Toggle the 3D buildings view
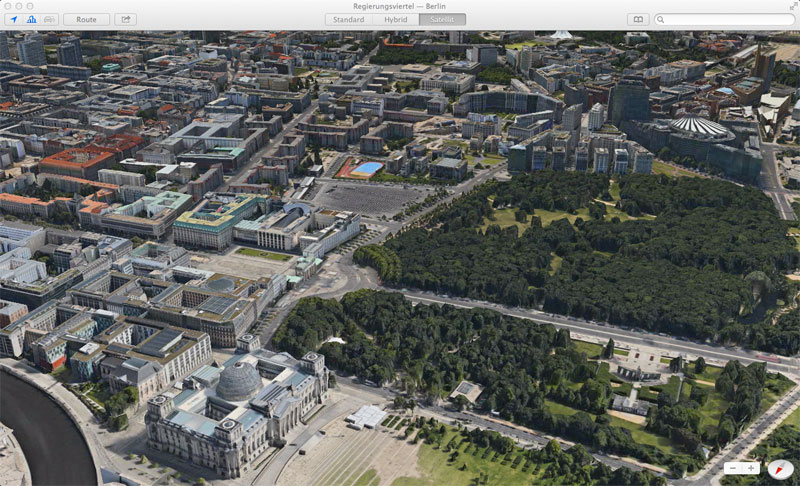This screenshot has width=800, height=486. 31,19
